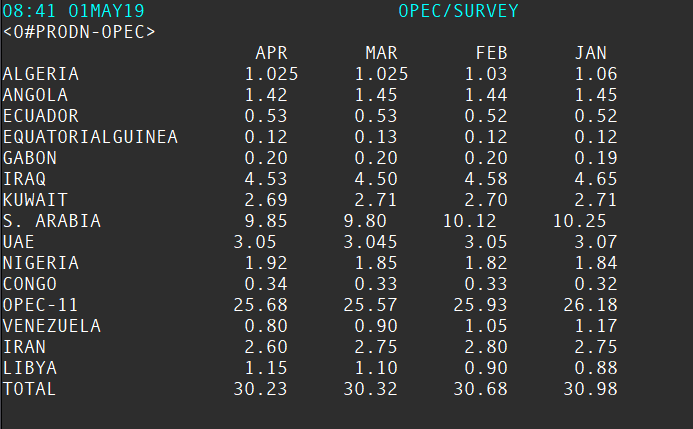Click the IRAQ row label

click(x=24, y=179)
